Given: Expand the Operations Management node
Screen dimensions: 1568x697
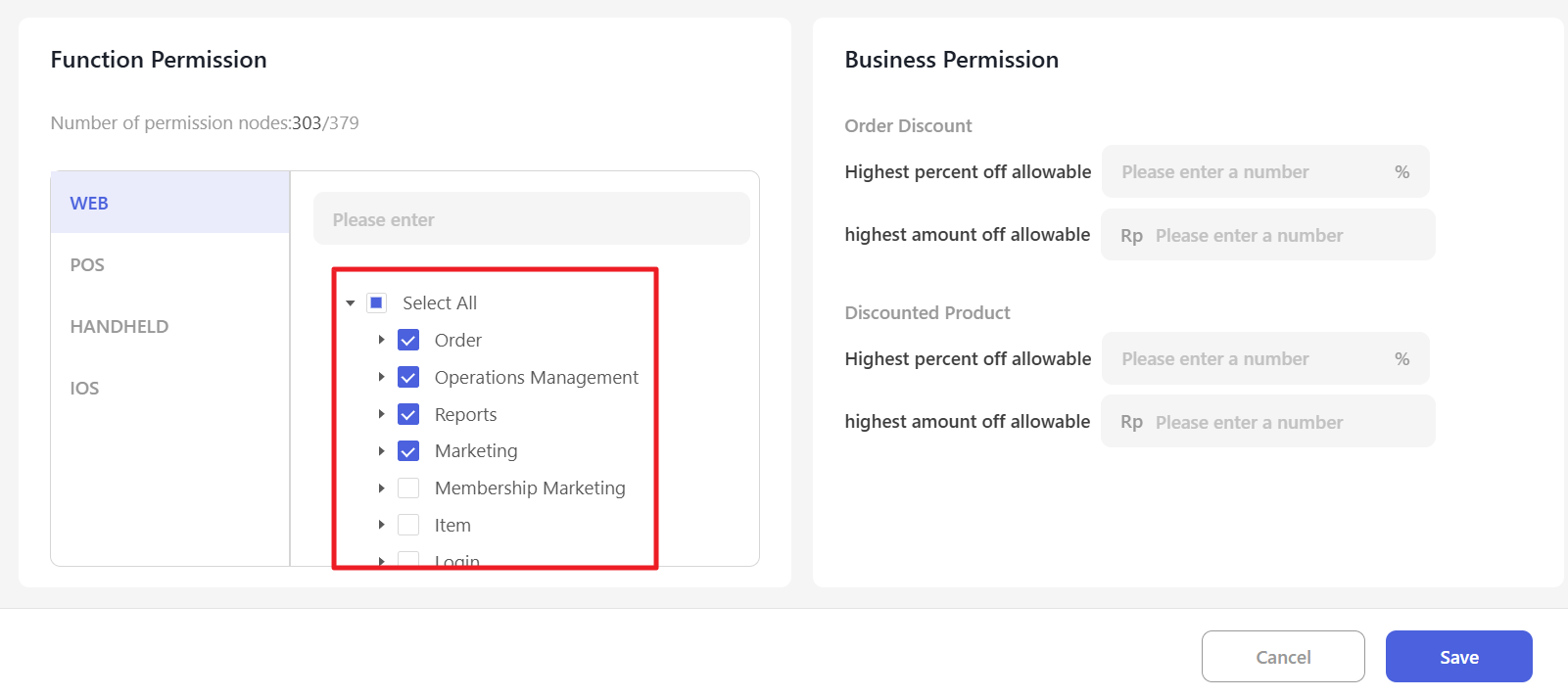Looking at the screenshot, I should (x=382, y=377).
